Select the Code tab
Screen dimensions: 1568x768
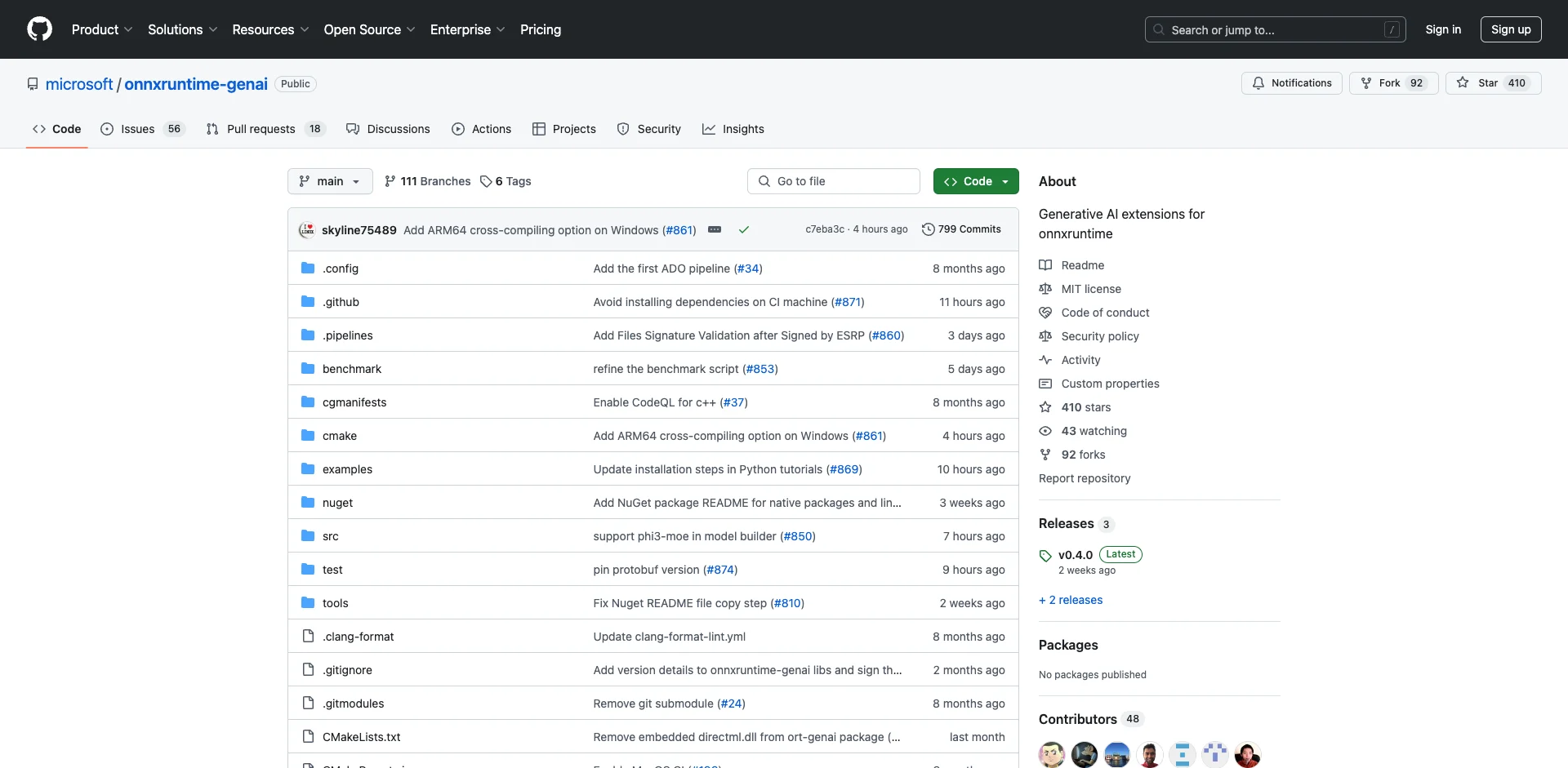(x=57, y=129)
